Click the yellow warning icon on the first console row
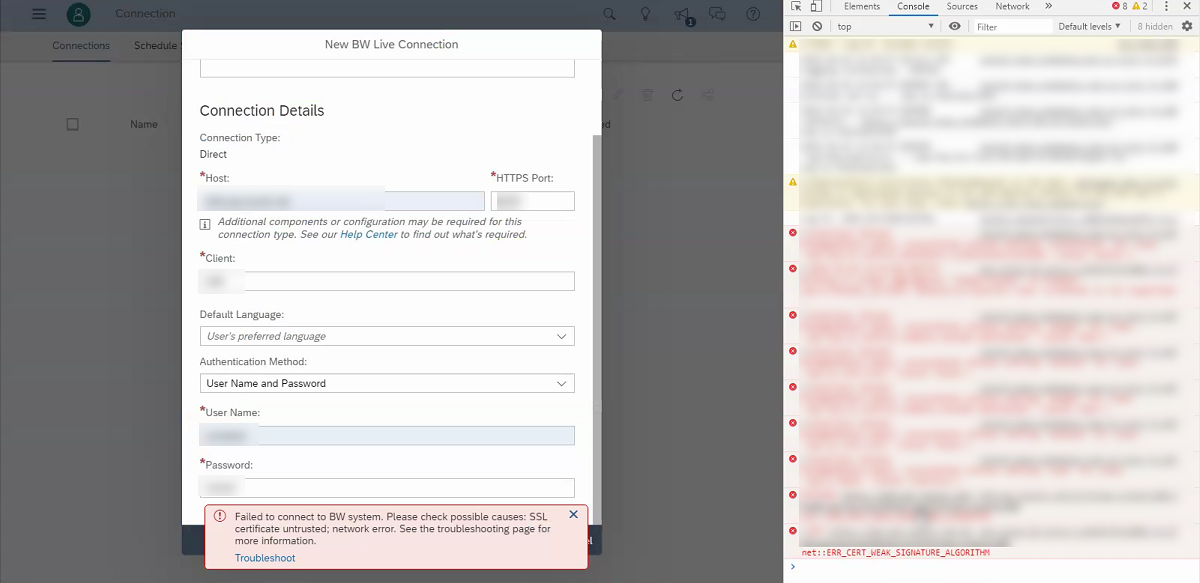The width and height of the screenshot is (1200, 583). coord(793,45)
